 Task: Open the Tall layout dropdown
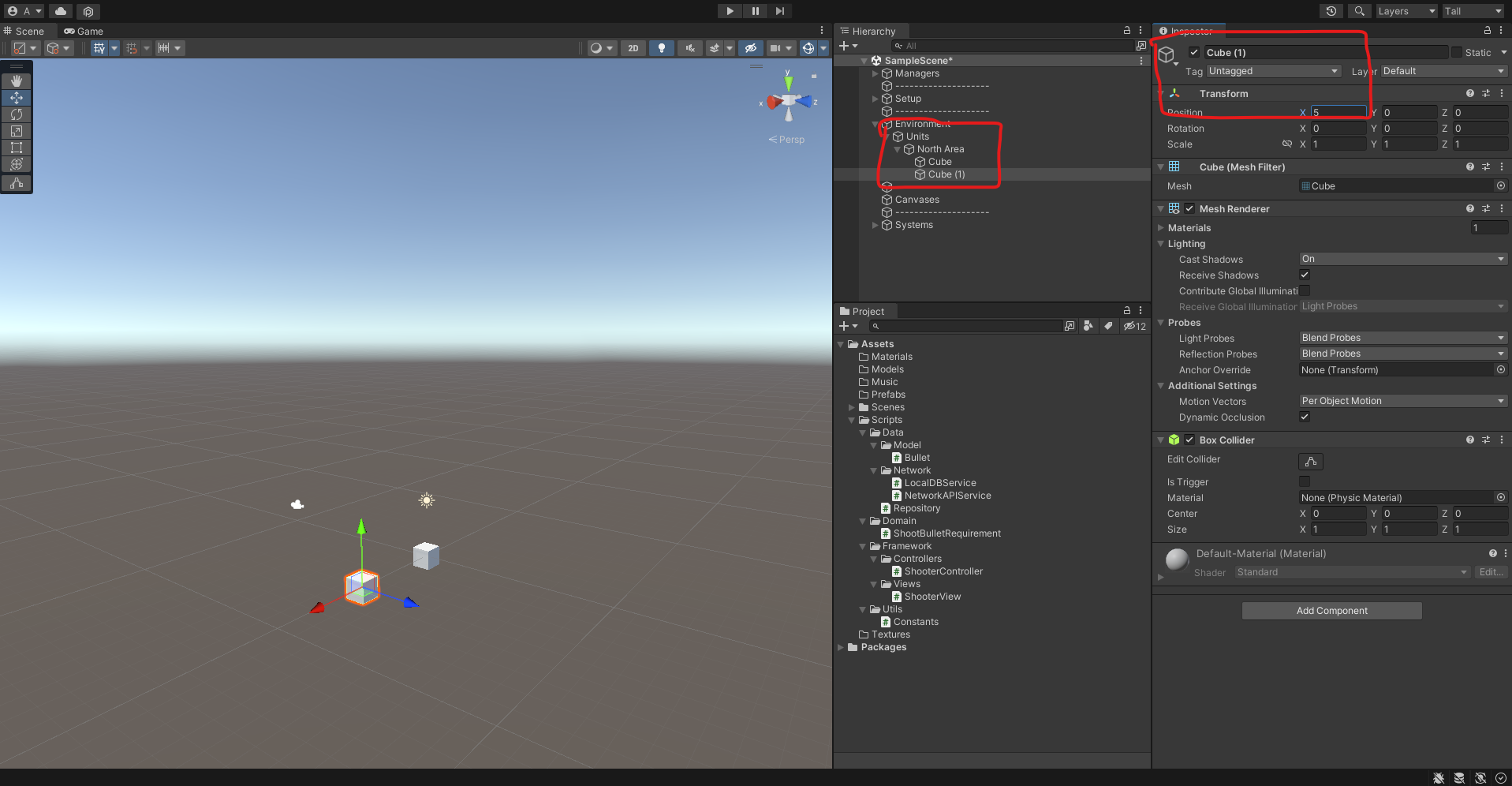pos(1473,11)
